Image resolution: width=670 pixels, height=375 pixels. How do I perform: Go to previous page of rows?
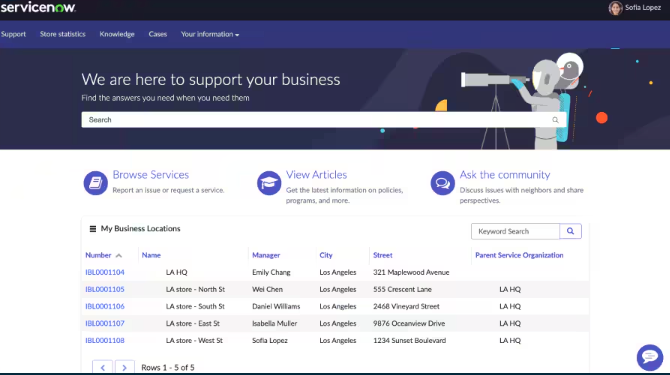[103, 367]
